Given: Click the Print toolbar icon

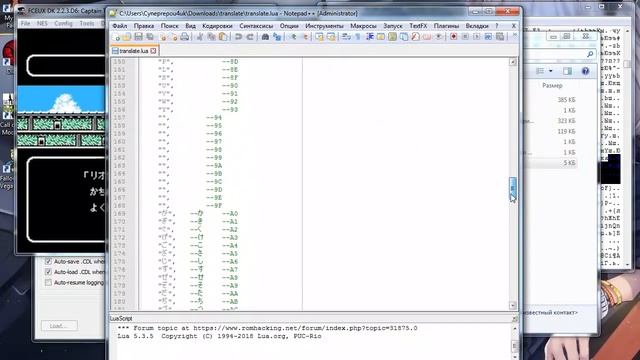Looking at the screenshot, I should tap(184, 37).
